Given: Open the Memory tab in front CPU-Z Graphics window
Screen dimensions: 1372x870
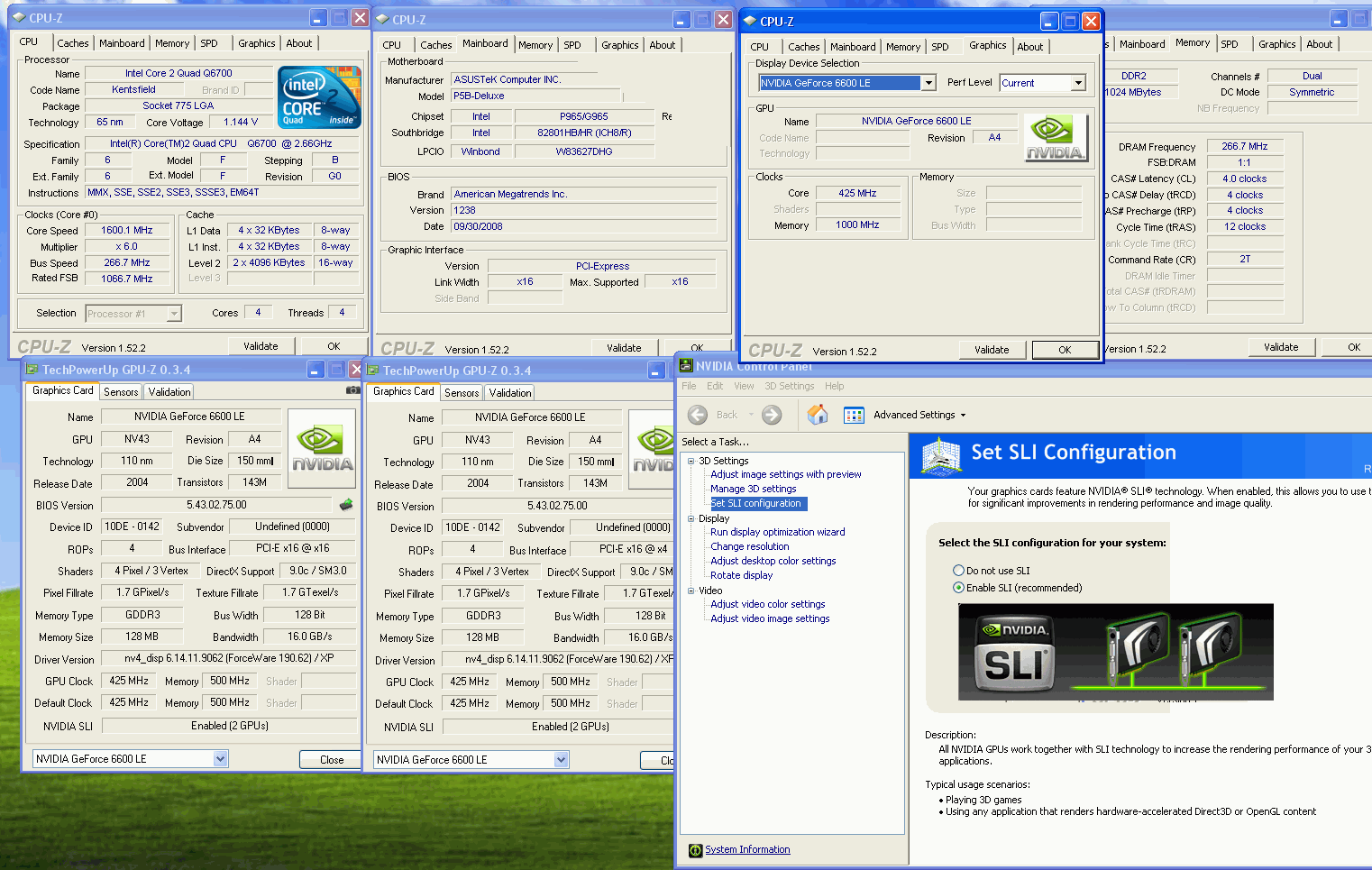Looking at the screenshot, I should tap(903, 47).
